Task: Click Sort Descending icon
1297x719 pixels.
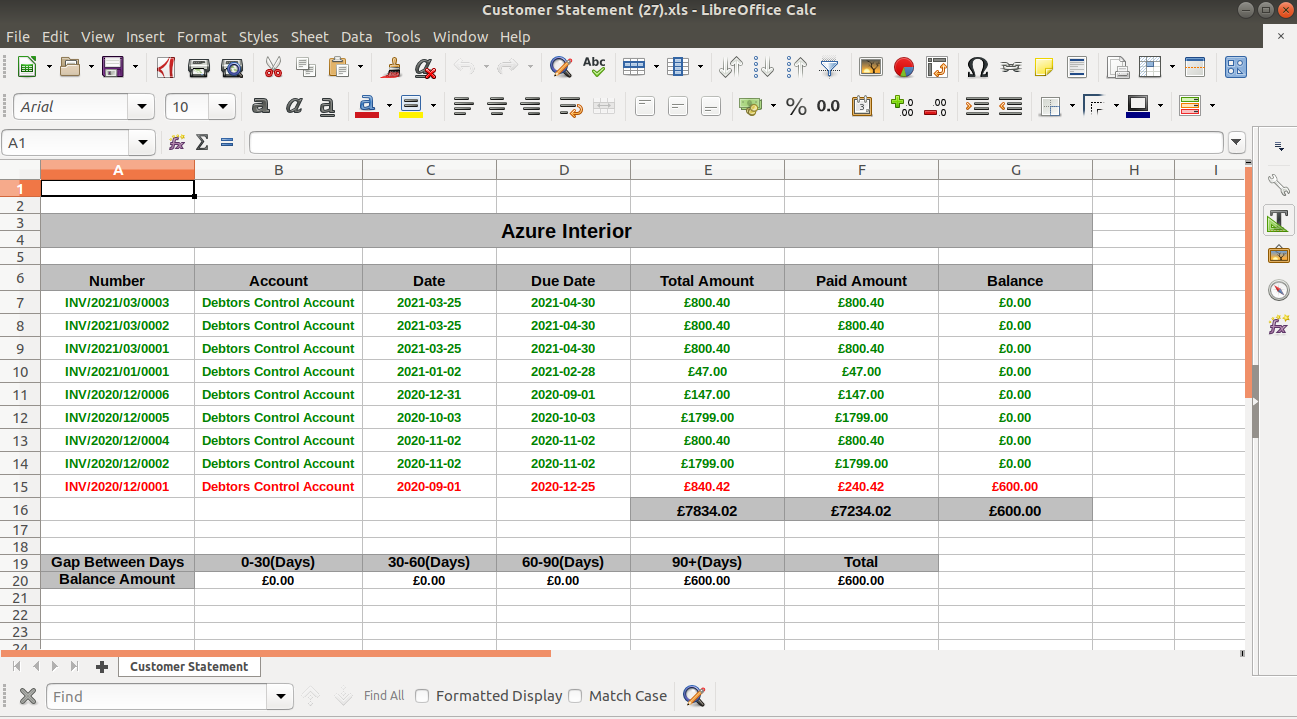Action: tap(797, 67)
